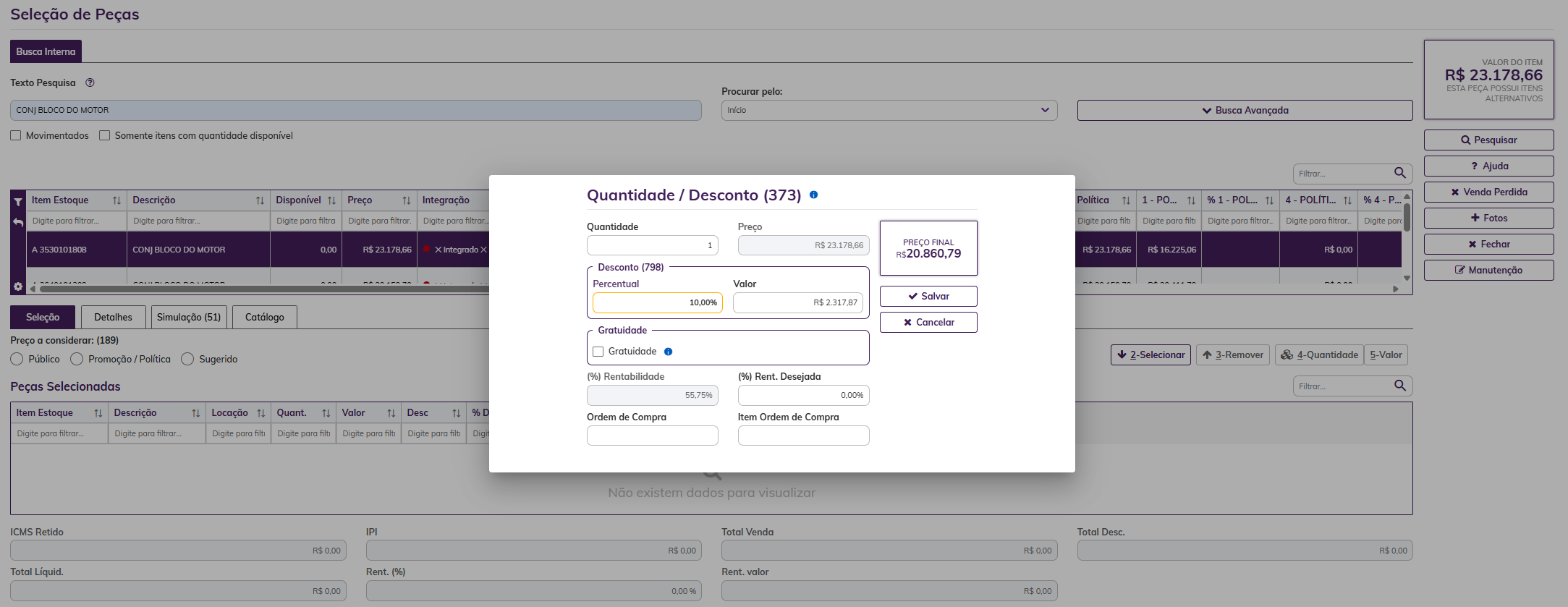Sort results grid by Item Estoque column arrows
The image size is (1568, 607).
(116, 200)
